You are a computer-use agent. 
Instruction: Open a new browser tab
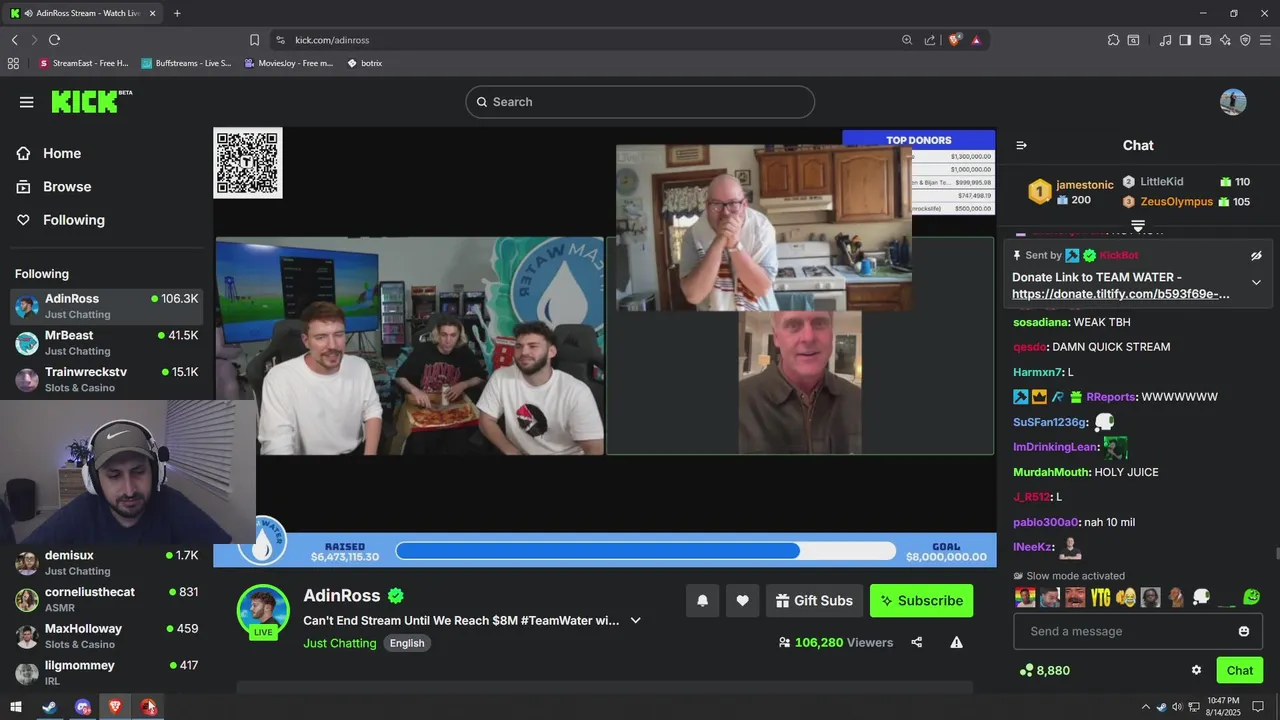tap(177, 13)
